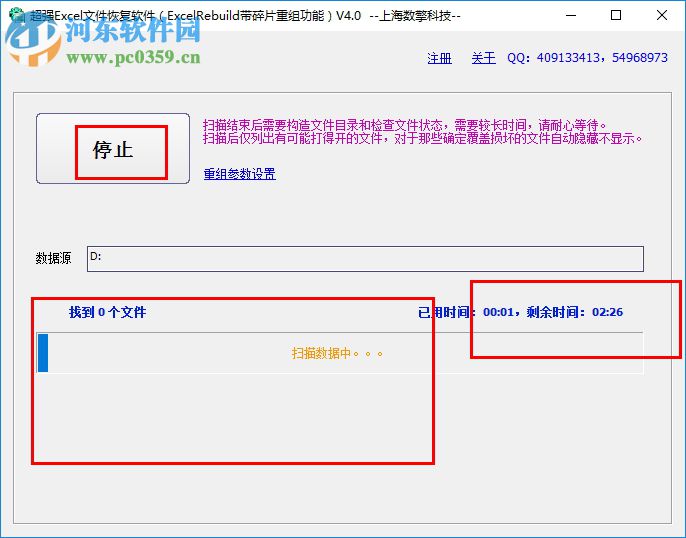Maximize the ExcelRebuild window
Screen dimensions: 686x538
pyautogui.click(x=616, y=15)
